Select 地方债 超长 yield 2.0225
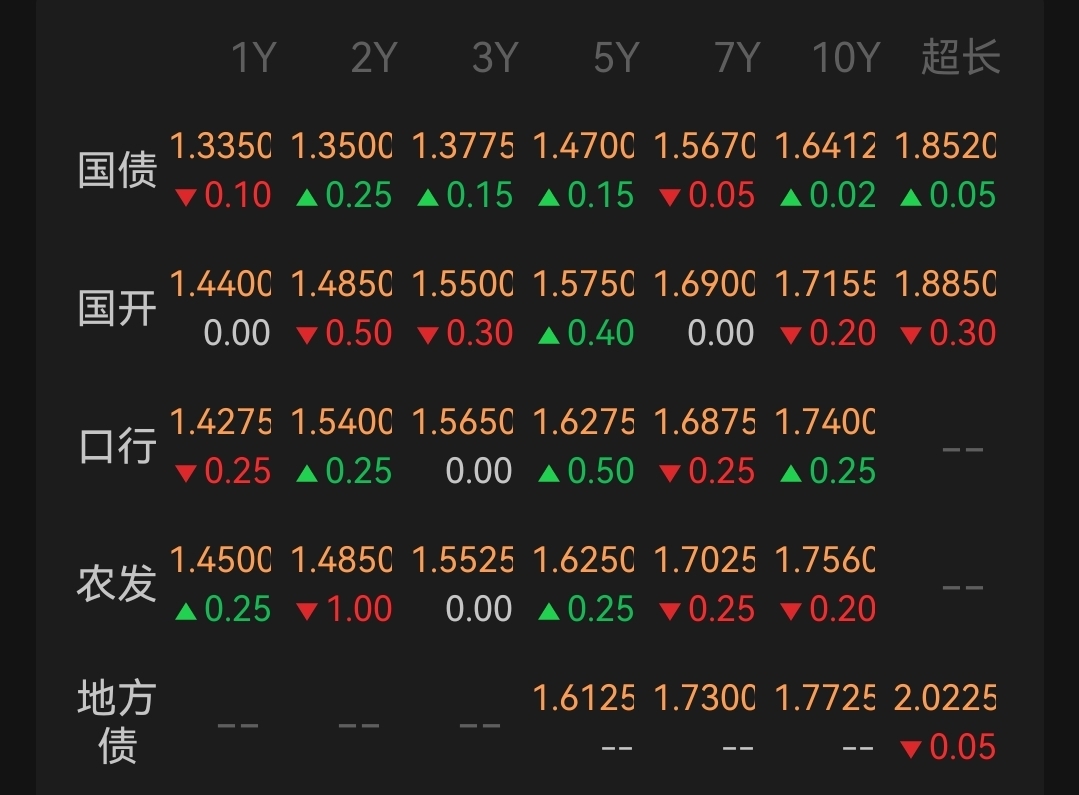 [x=946, y=698]
